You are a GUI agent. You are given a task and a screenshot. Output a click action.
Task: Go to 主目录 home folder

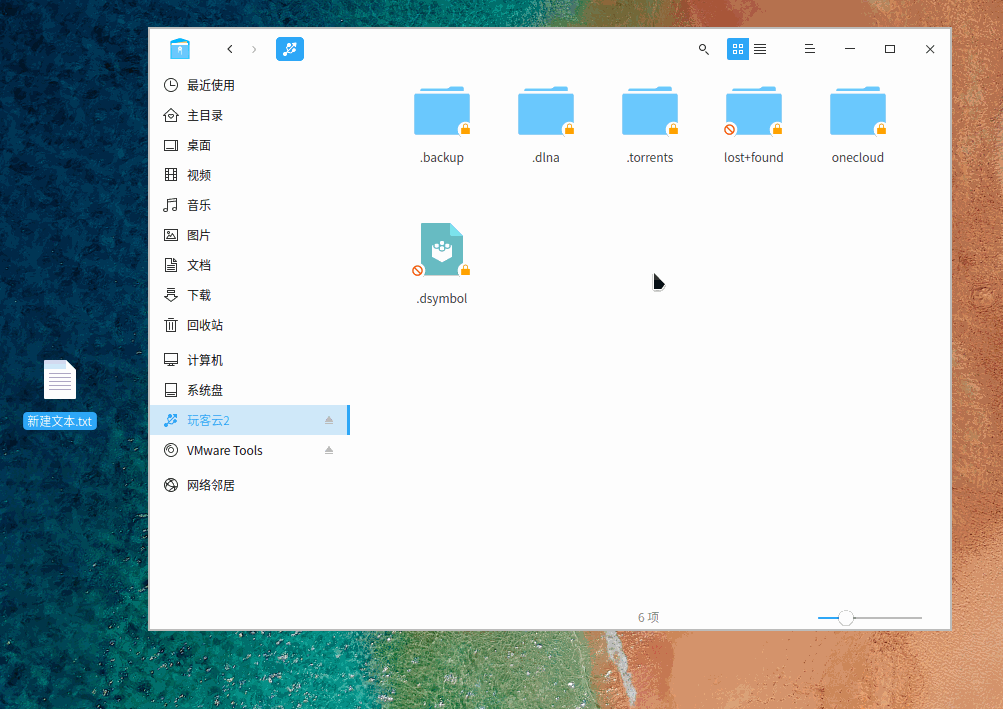(x=204, y=115)
